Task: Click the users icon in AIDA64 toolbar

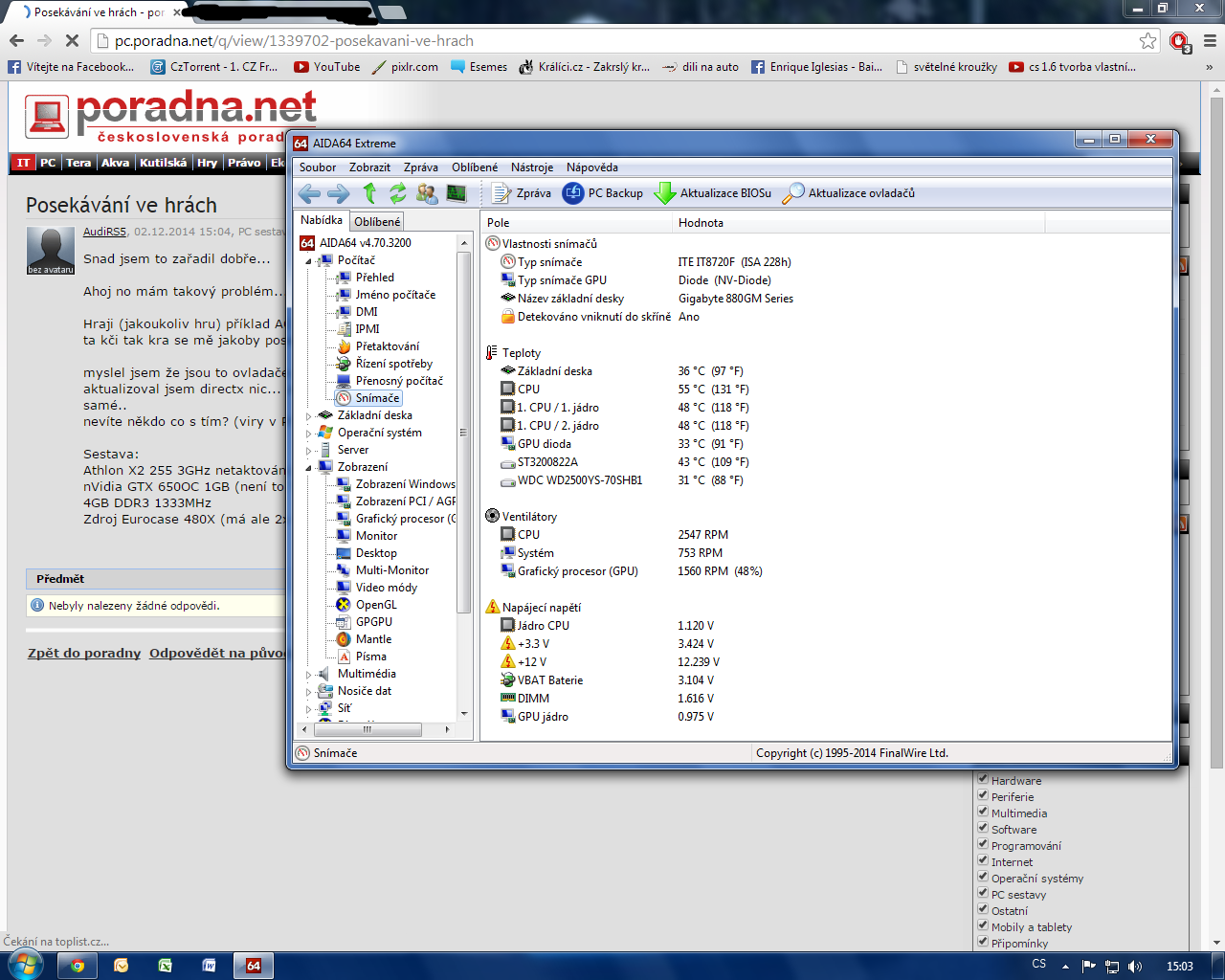Action: tap(427, 193)
